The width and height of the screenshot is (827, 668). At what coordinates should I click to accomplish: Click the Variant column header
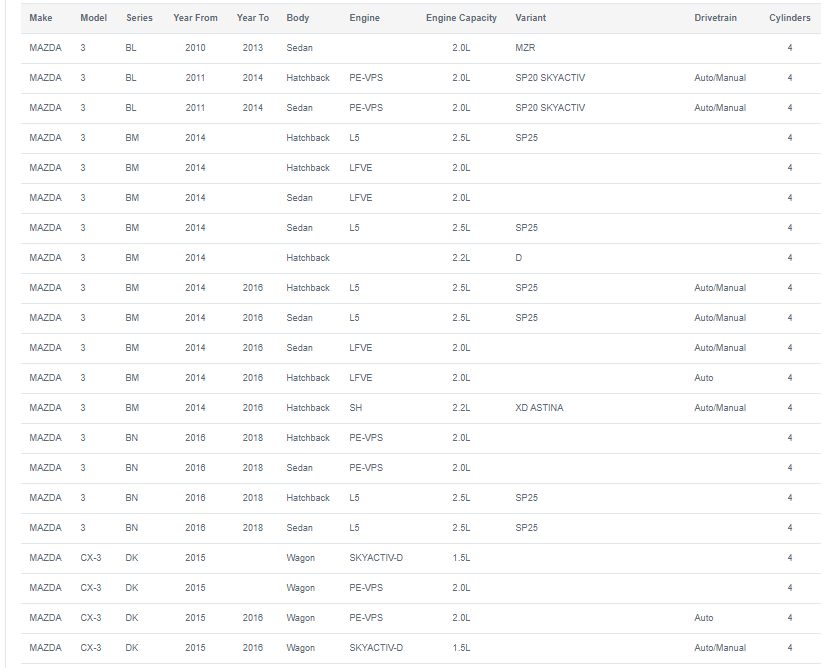[531, 18]
